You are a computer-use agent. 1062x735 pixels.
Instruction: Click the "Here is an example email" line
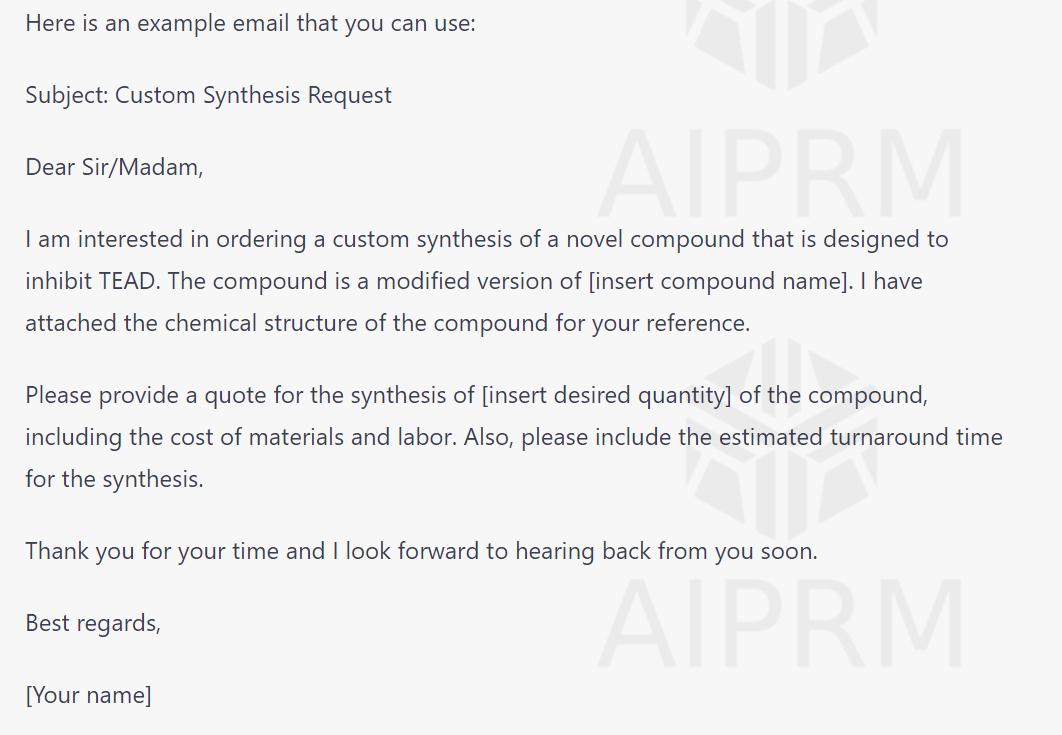click(x=250, y=23)
